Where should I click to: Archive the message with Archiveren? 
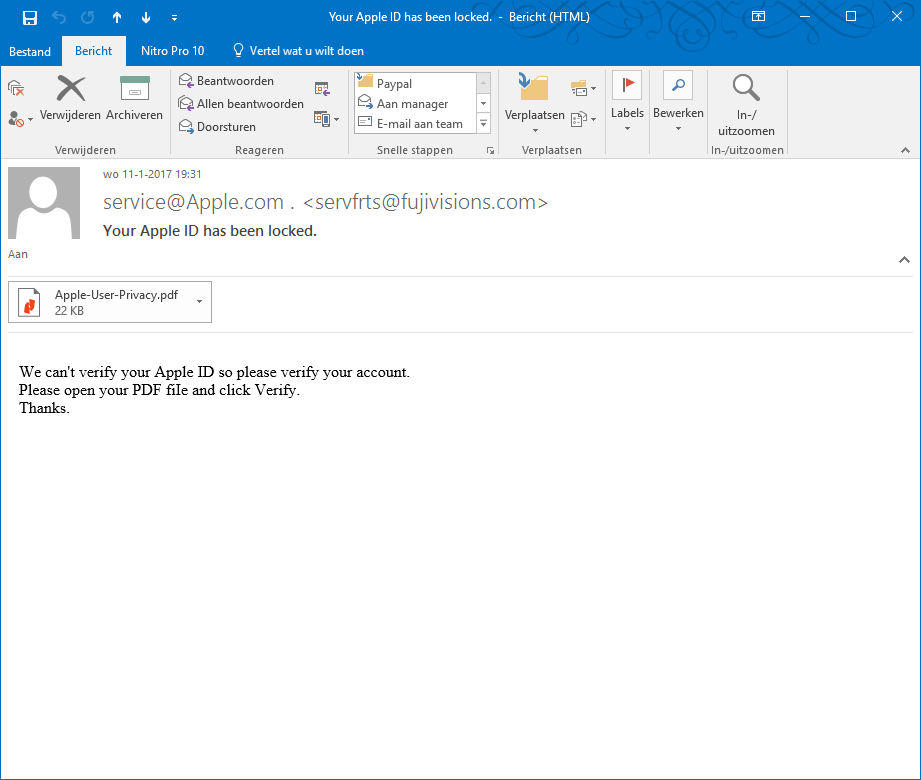(135, 99)
